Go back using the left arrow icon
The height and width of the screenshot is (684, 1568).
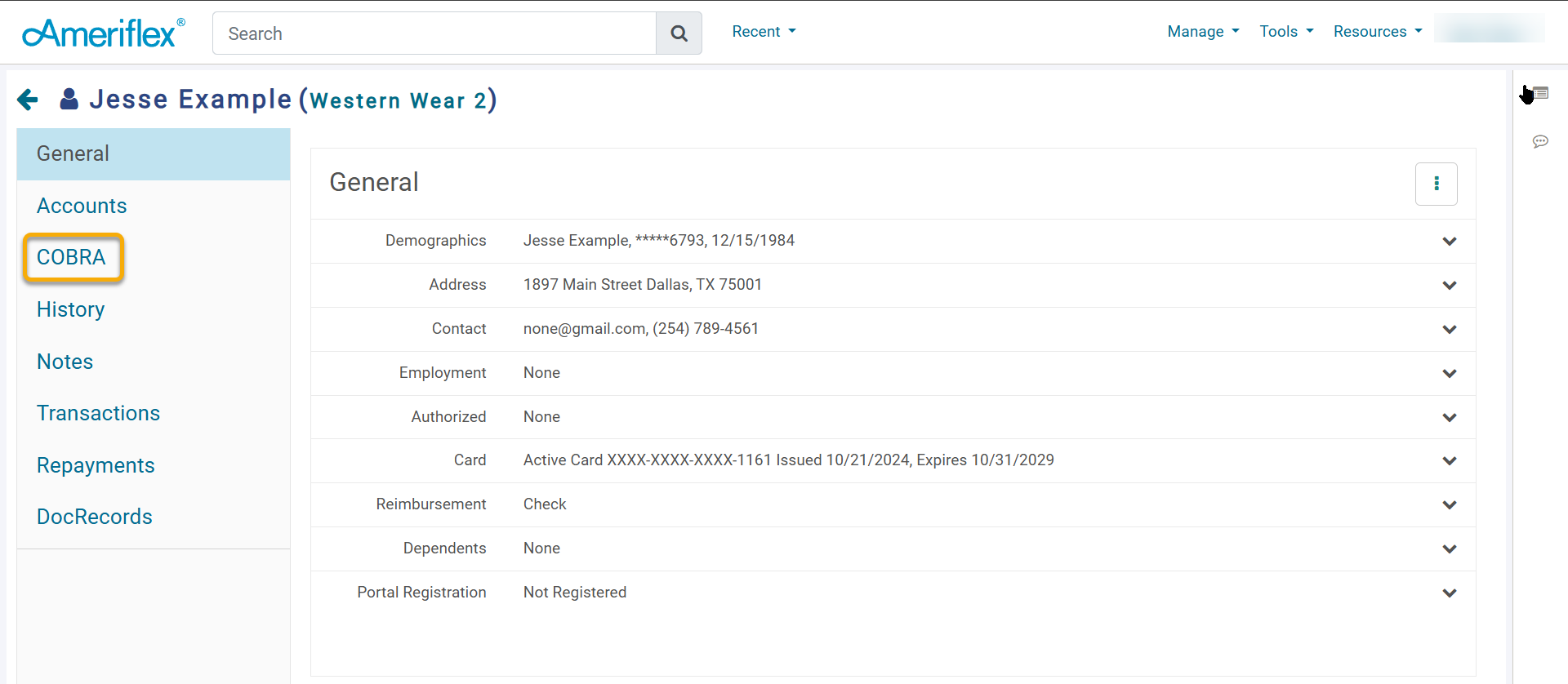(x=28, y=100)
